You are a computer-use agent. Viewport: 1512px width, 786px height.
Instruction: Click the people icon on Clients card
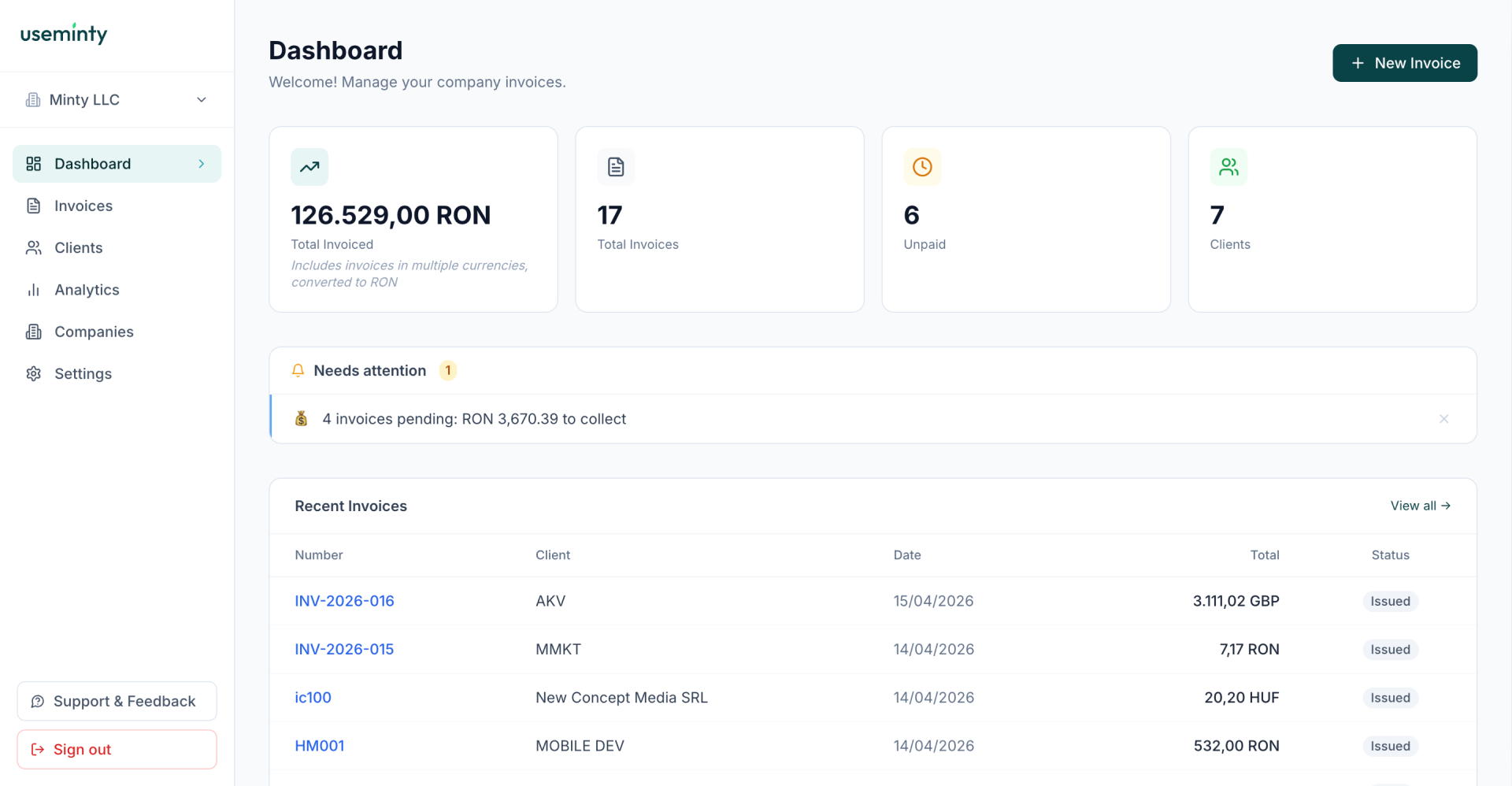[x=1228, y=167]
